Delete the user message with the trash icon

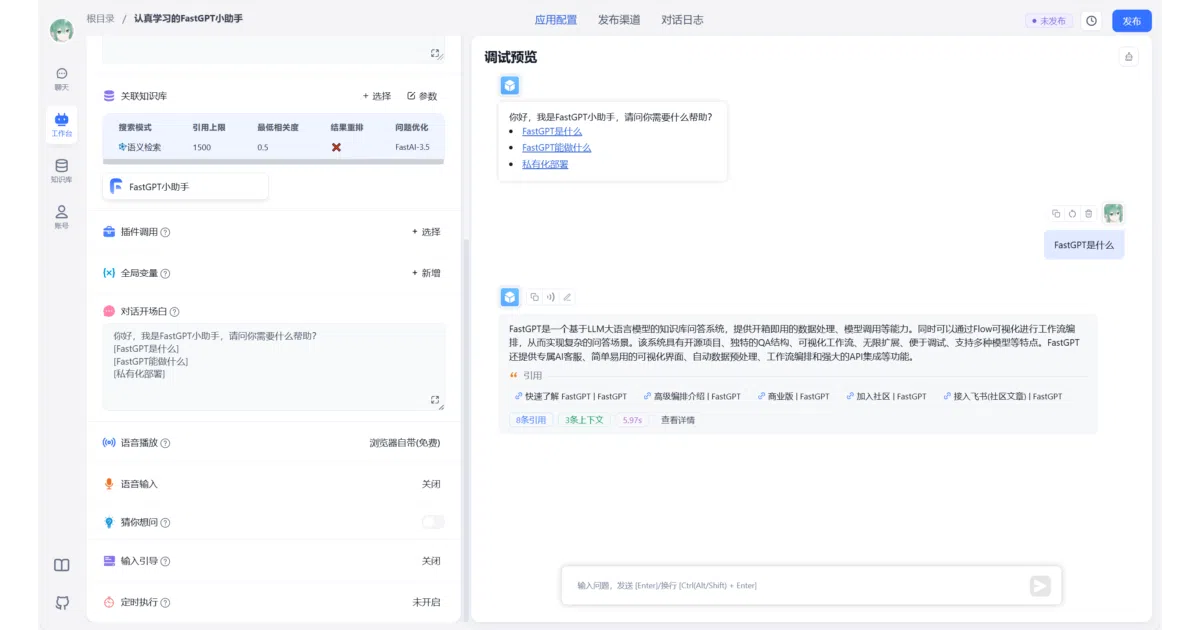pos(1088,213)
